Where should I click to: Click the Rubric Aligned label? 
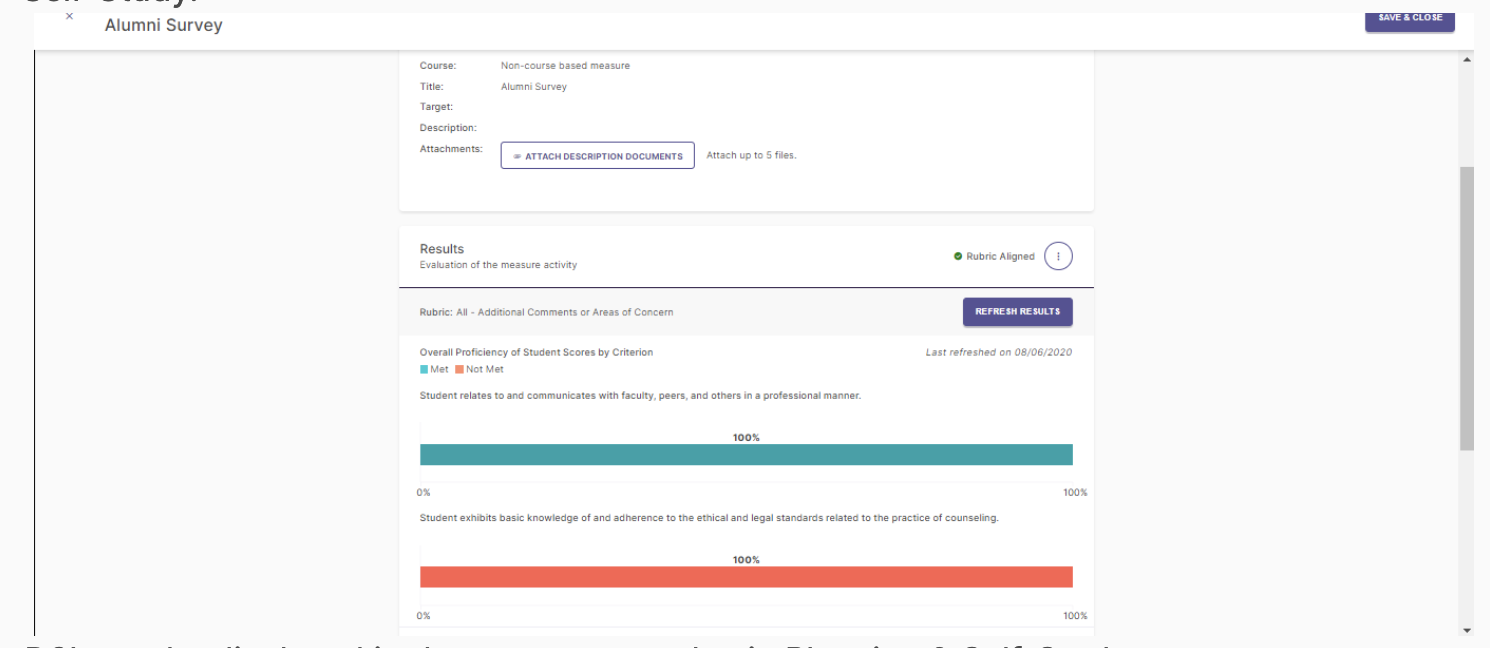click(x=1000, y=257)
